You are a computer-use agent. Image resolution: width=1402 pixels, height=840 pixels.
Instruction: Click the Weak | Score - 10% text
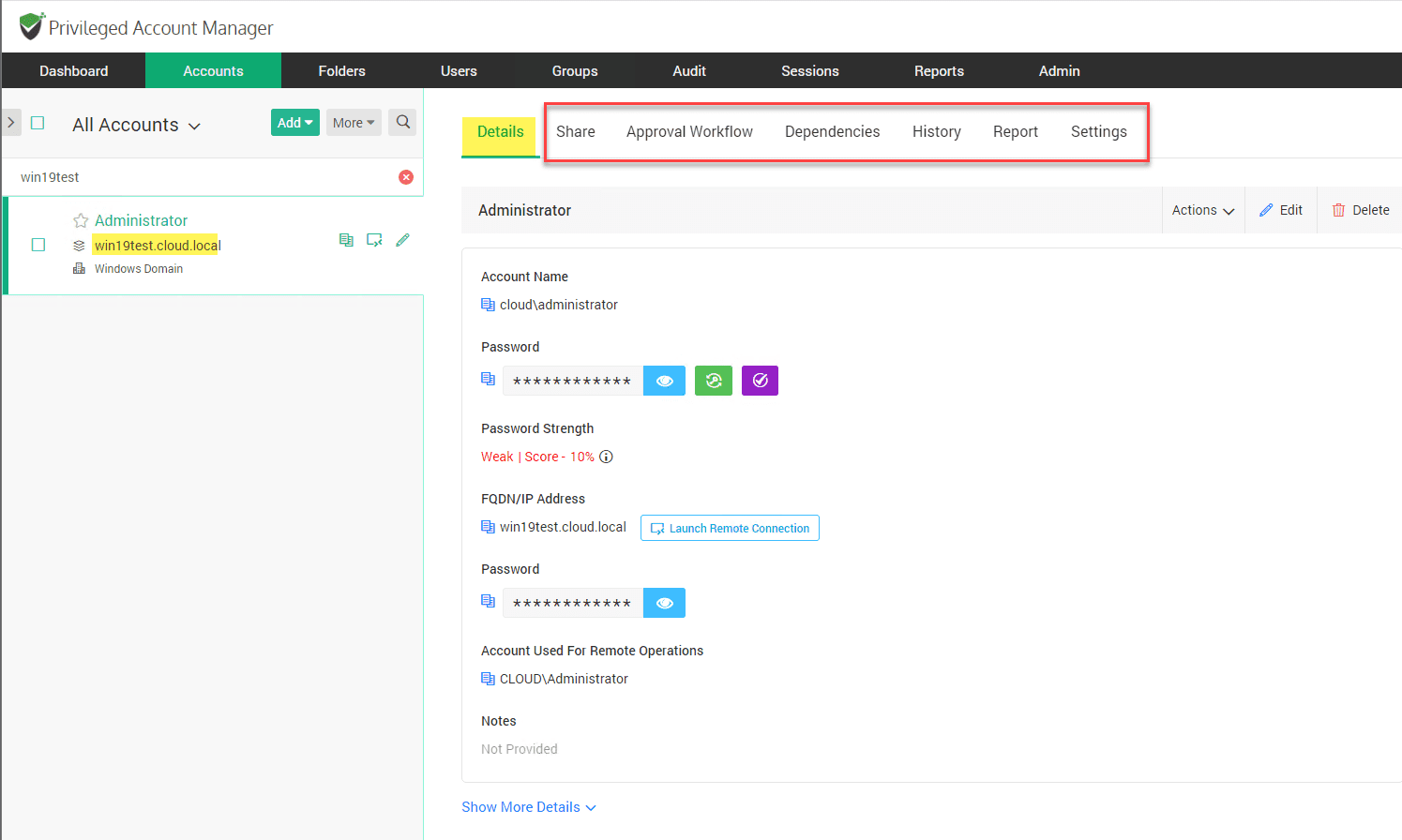[537, 457]
